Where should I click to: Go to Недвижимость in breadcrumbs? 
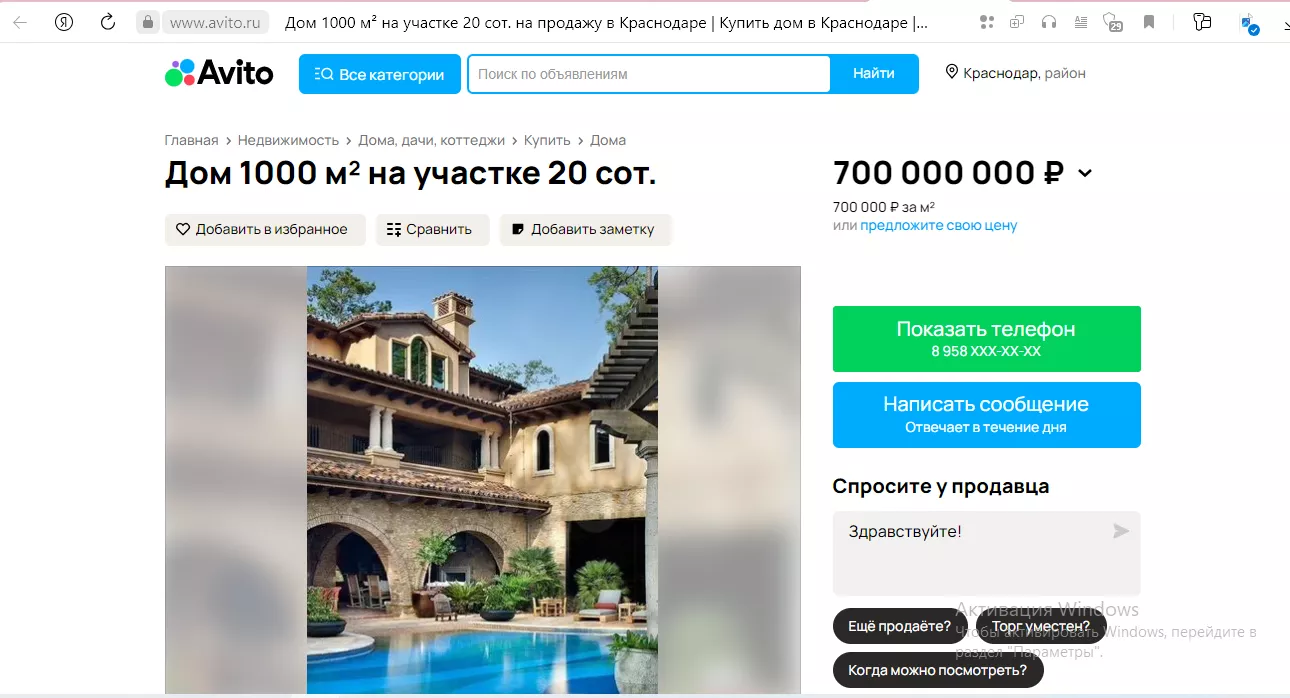click(288, 140)
